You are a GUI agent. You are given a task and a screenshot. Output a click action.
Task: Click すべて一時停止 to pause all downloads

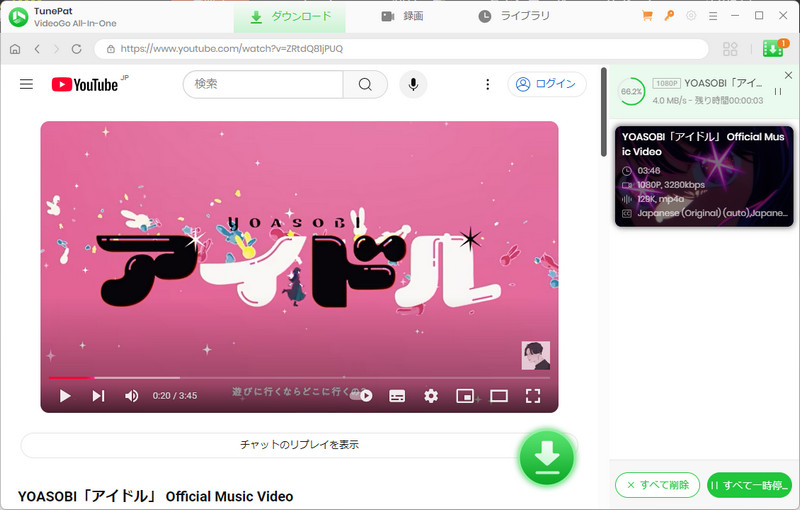(749, 485)
